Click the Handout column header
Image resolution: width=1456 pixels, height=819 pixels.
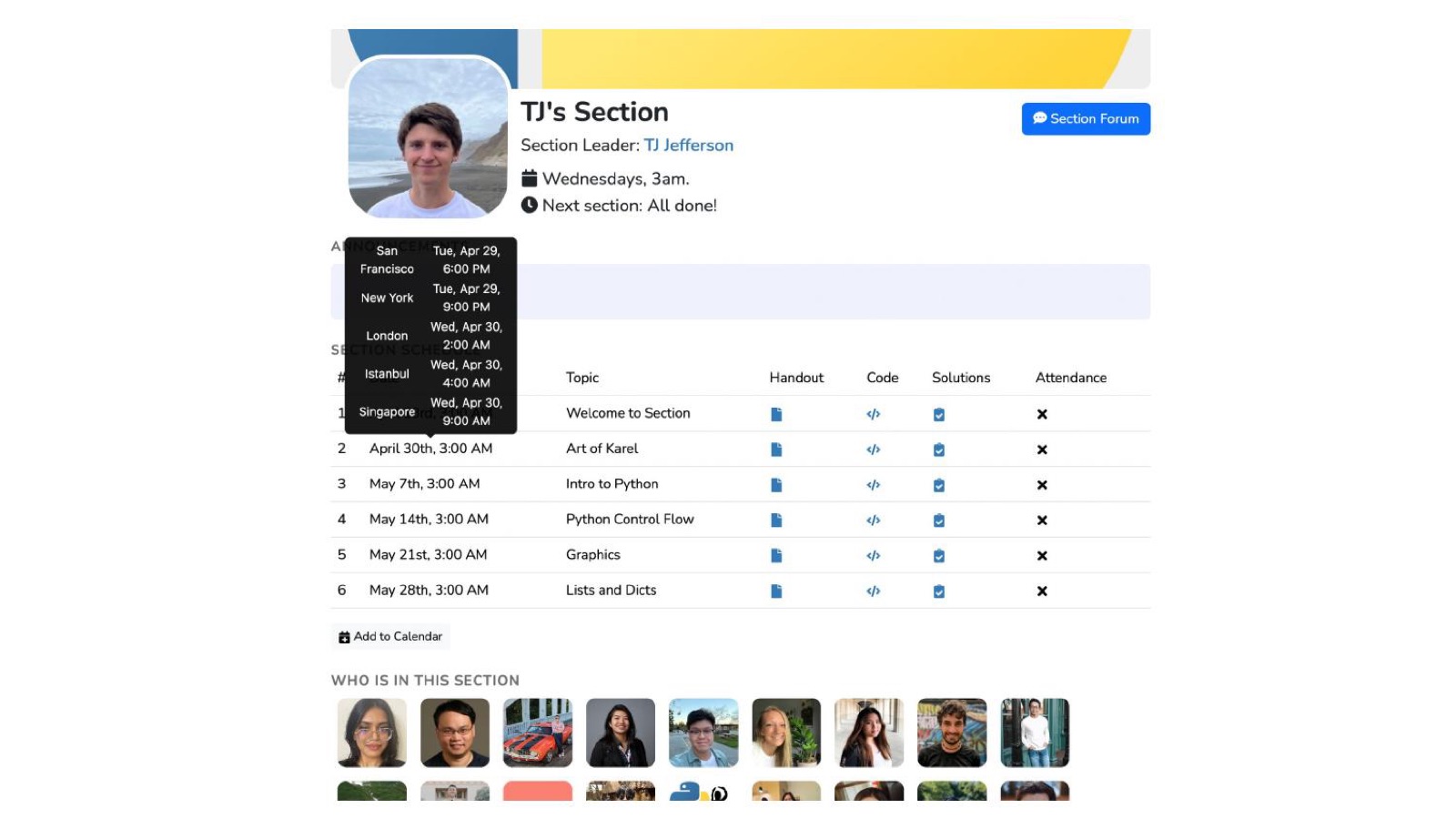(796, 378)
